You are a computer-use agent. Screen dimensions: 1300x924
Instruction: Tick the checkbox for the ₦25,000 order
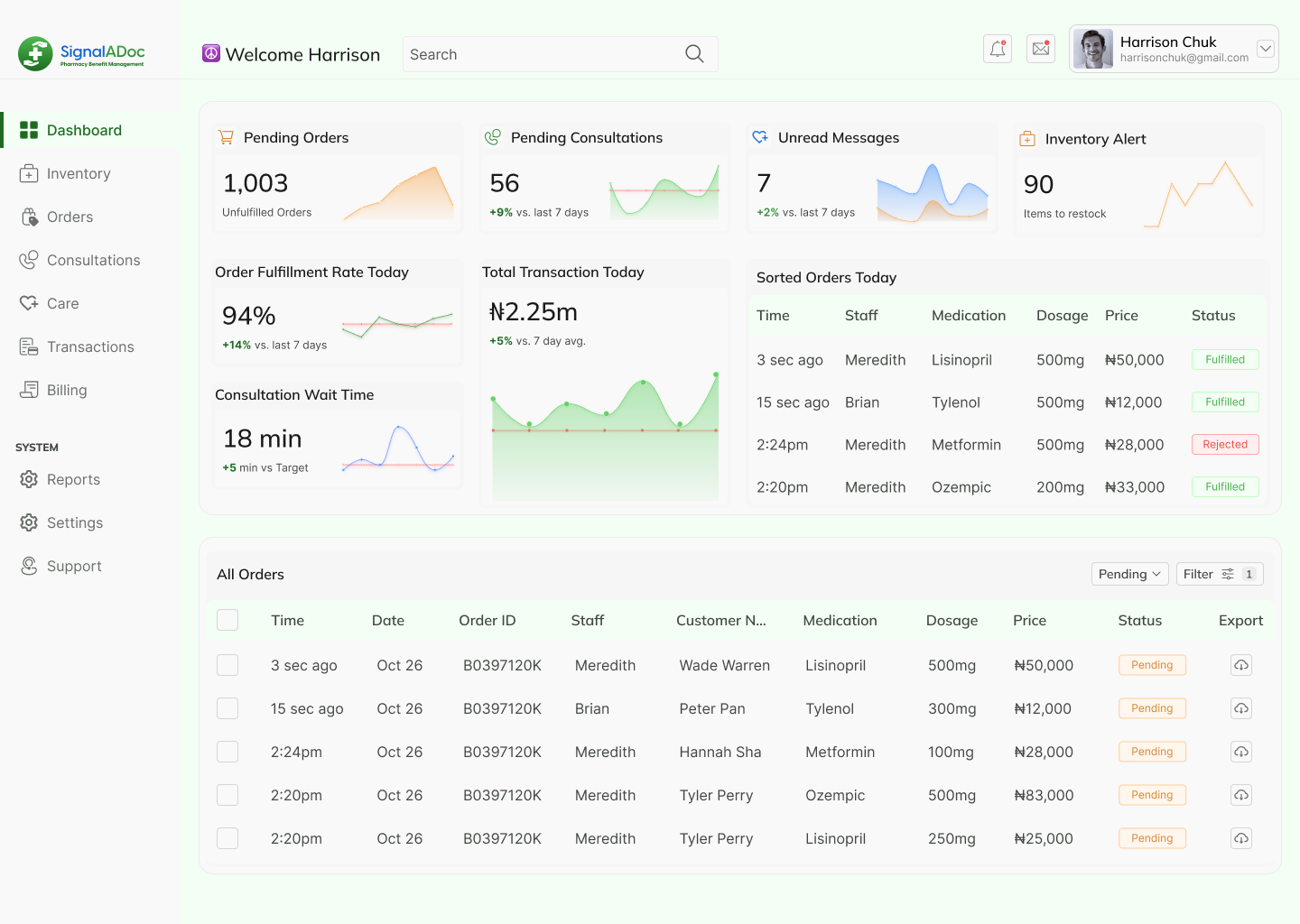pyautogui.click(x=227, y=838)
